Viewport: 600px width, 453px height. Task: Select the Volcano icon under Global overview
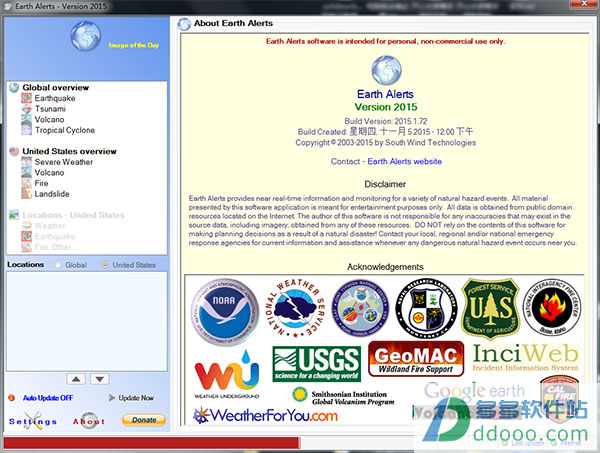[26, 119]
